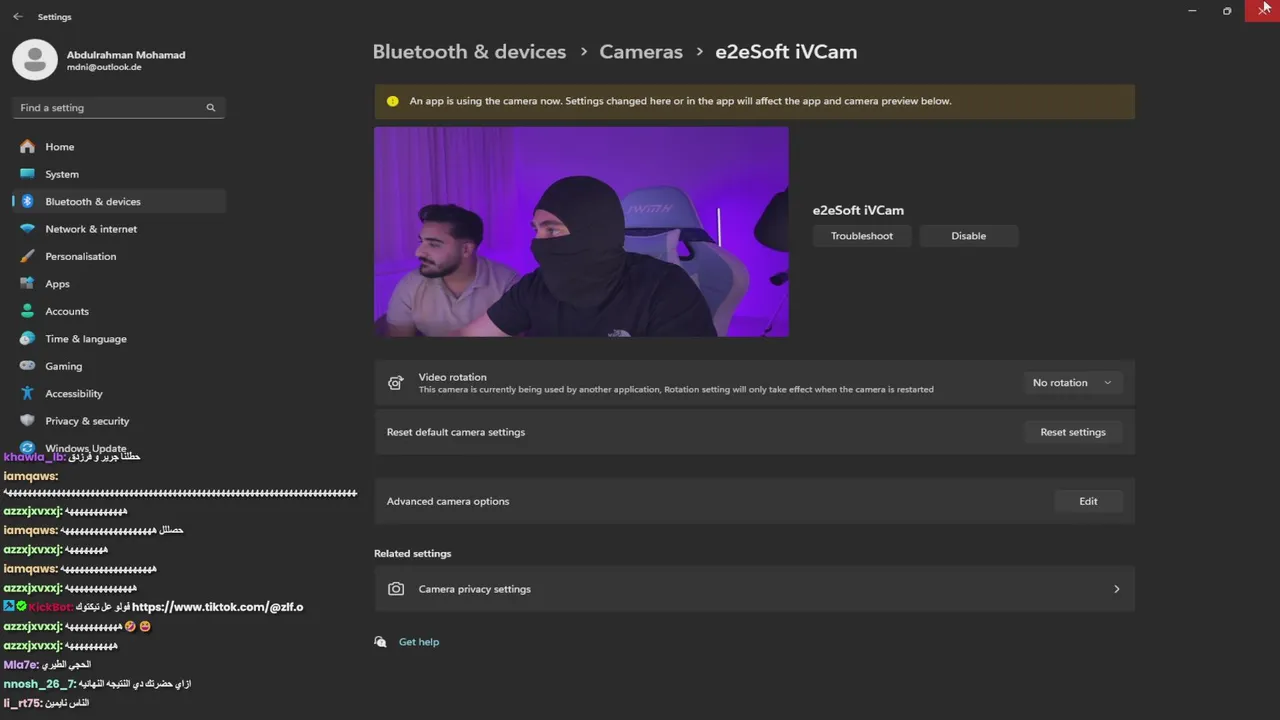Click the video rotation camera icon
The height and width of the screenshot is (720, 1280).
[x=396, y=383]
